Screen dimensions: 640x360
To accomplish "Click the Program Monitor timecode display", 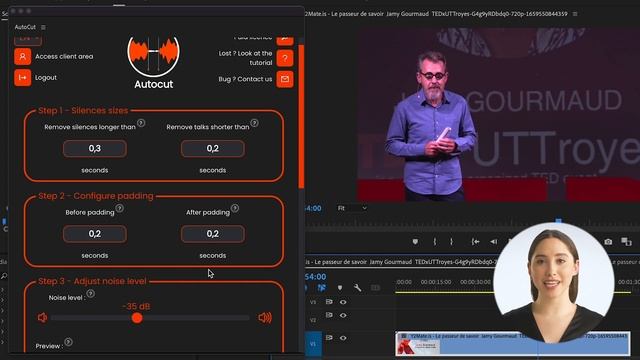I will [313, 208].
